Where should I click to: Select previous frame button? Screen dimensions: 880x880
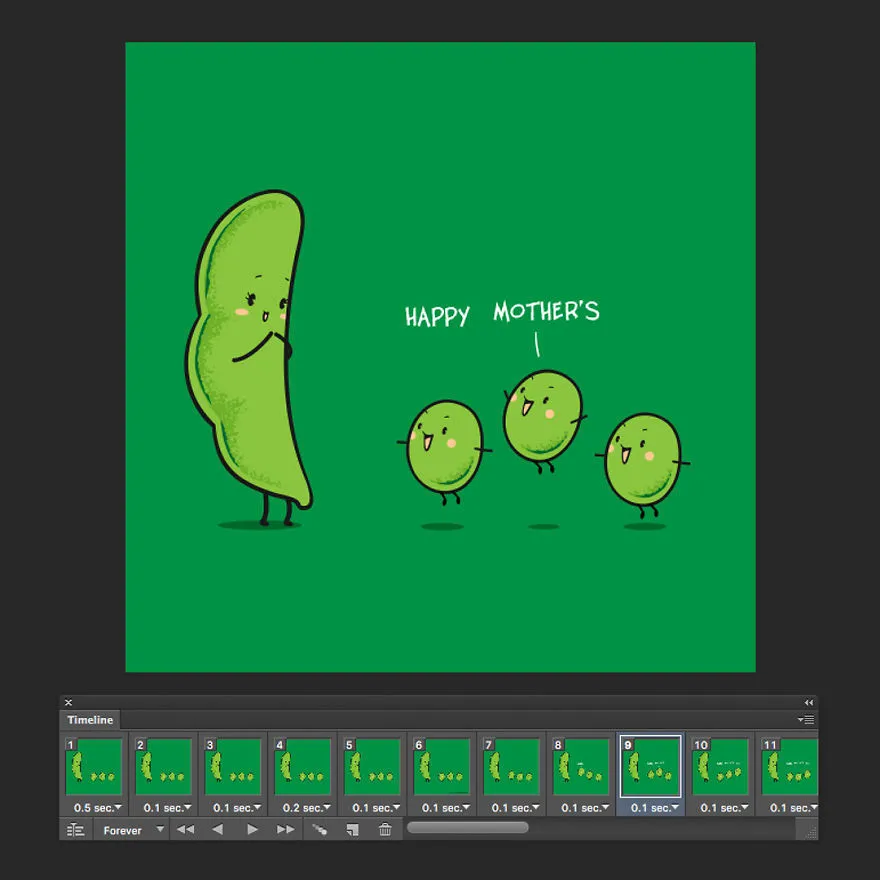(x=218, y=829)
